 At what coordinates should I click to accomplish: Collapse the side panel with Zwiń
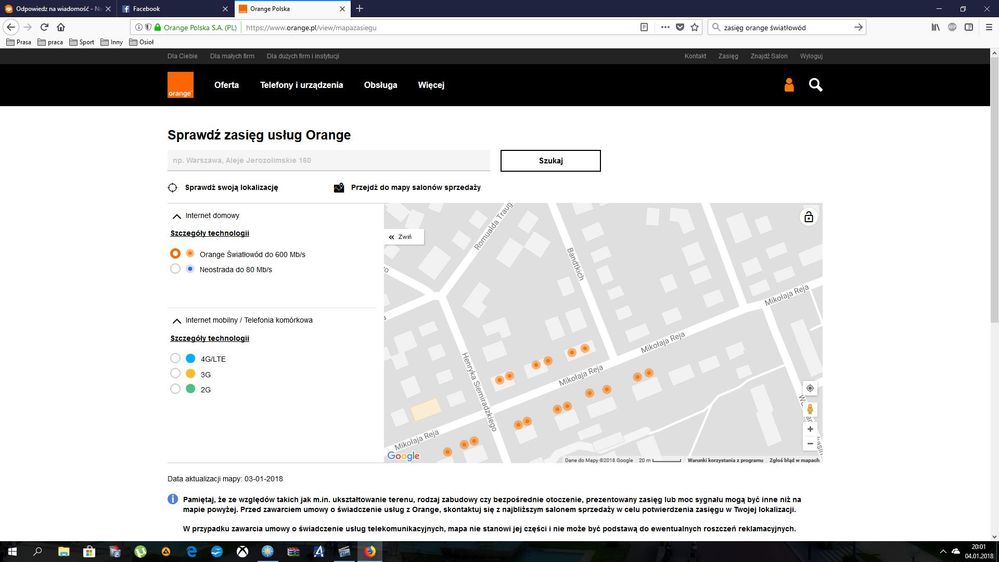404,237
